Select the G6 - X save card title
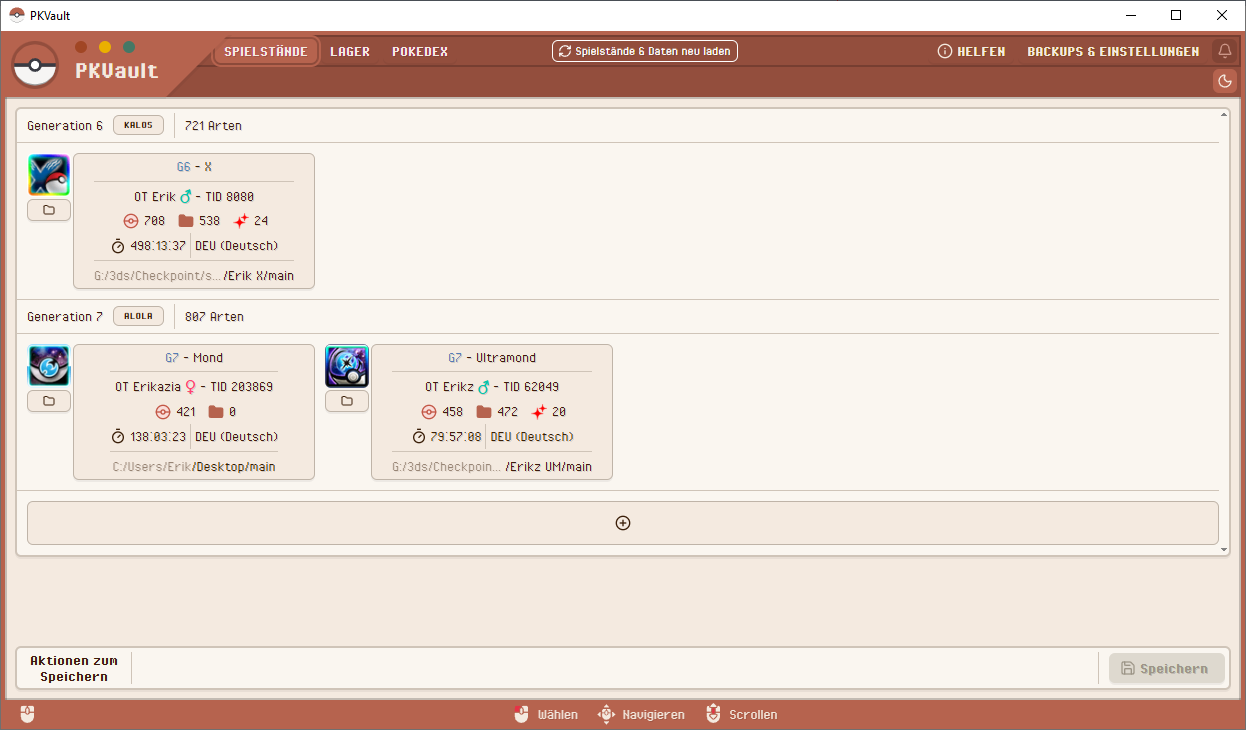Viewport: 1246px width, 730px height. pyautogui.click(x=194, y=167)
